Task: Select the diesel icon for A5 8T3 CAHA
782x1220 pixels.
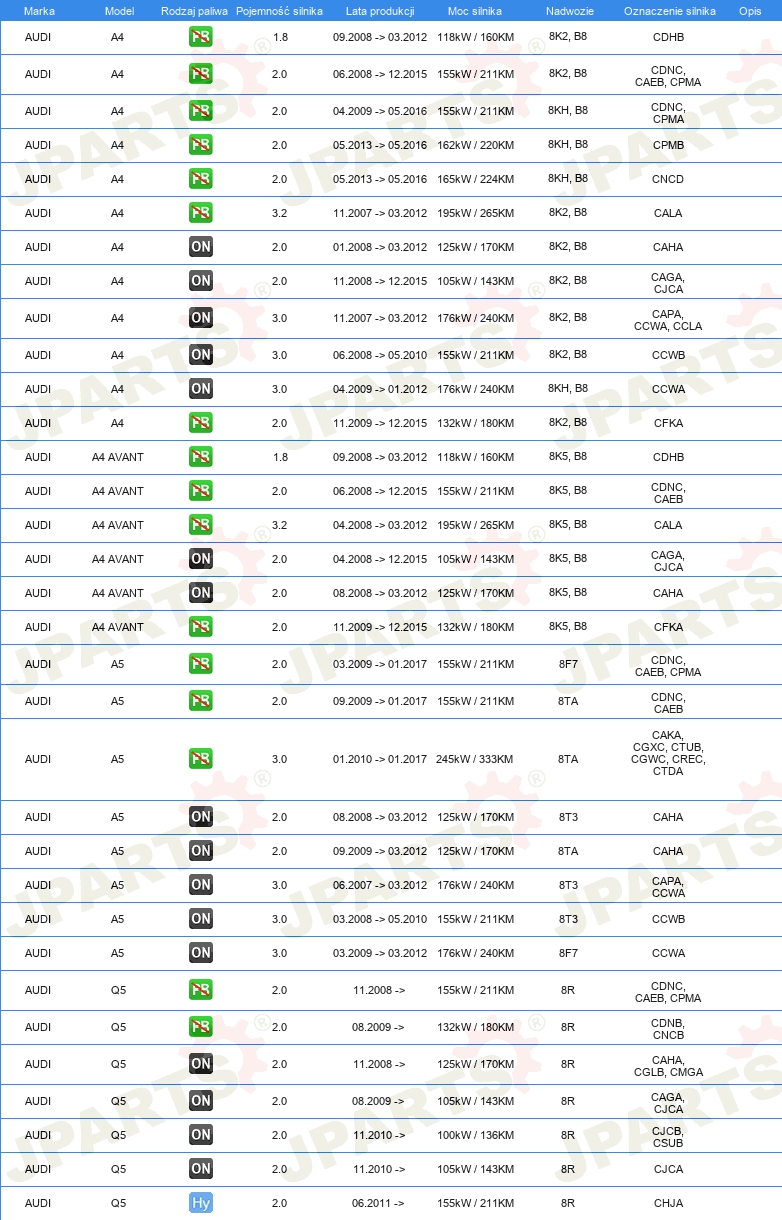Action: [201, 817]
